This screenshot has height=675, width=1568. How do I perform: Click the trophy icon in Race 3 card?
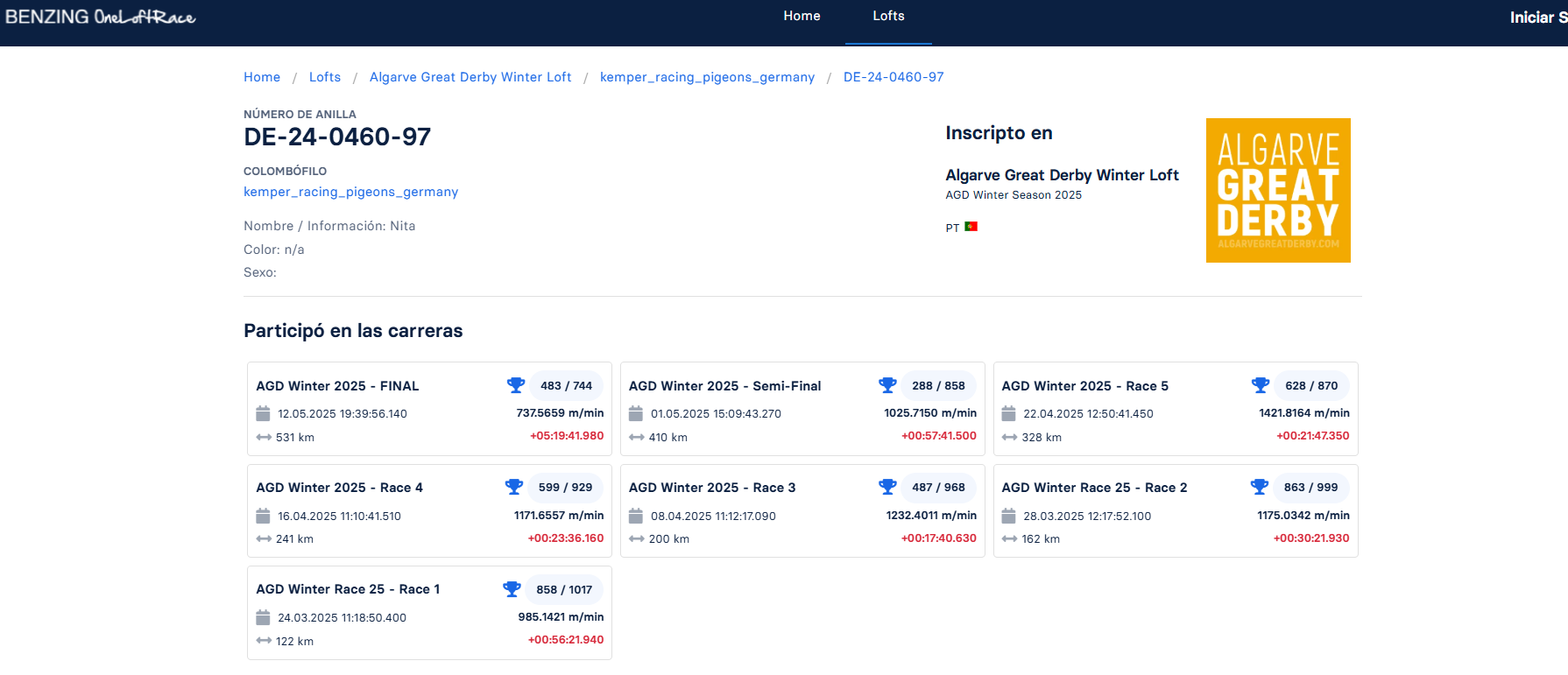point(887,487)
